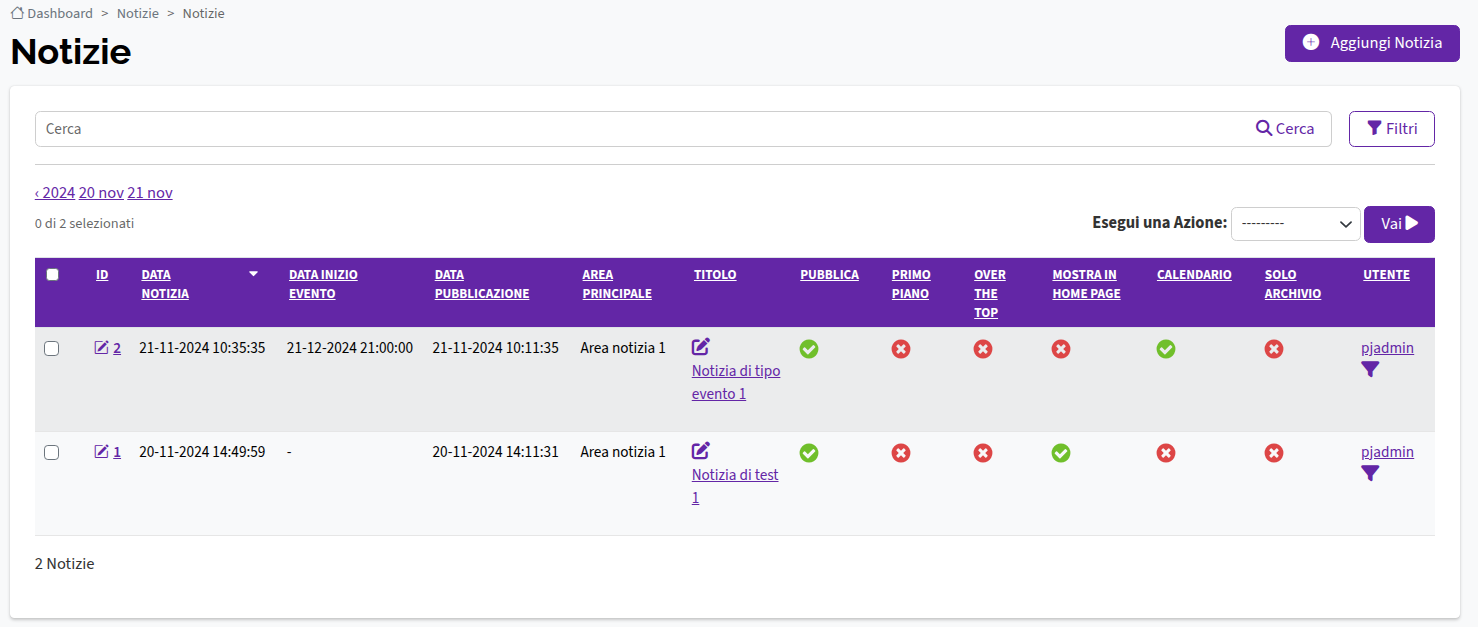Sort by the Utente column header
This screenshot has width=1478, height=627.
coord(1386,275)
